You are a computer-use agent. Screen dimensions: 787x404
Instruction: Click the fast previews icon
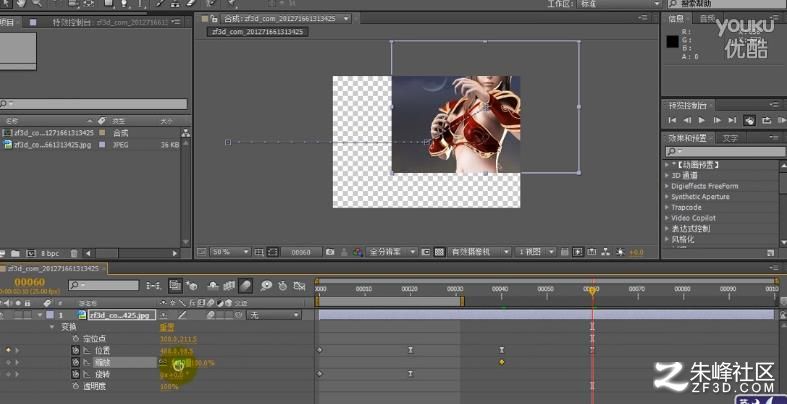[x=578, y=252]
